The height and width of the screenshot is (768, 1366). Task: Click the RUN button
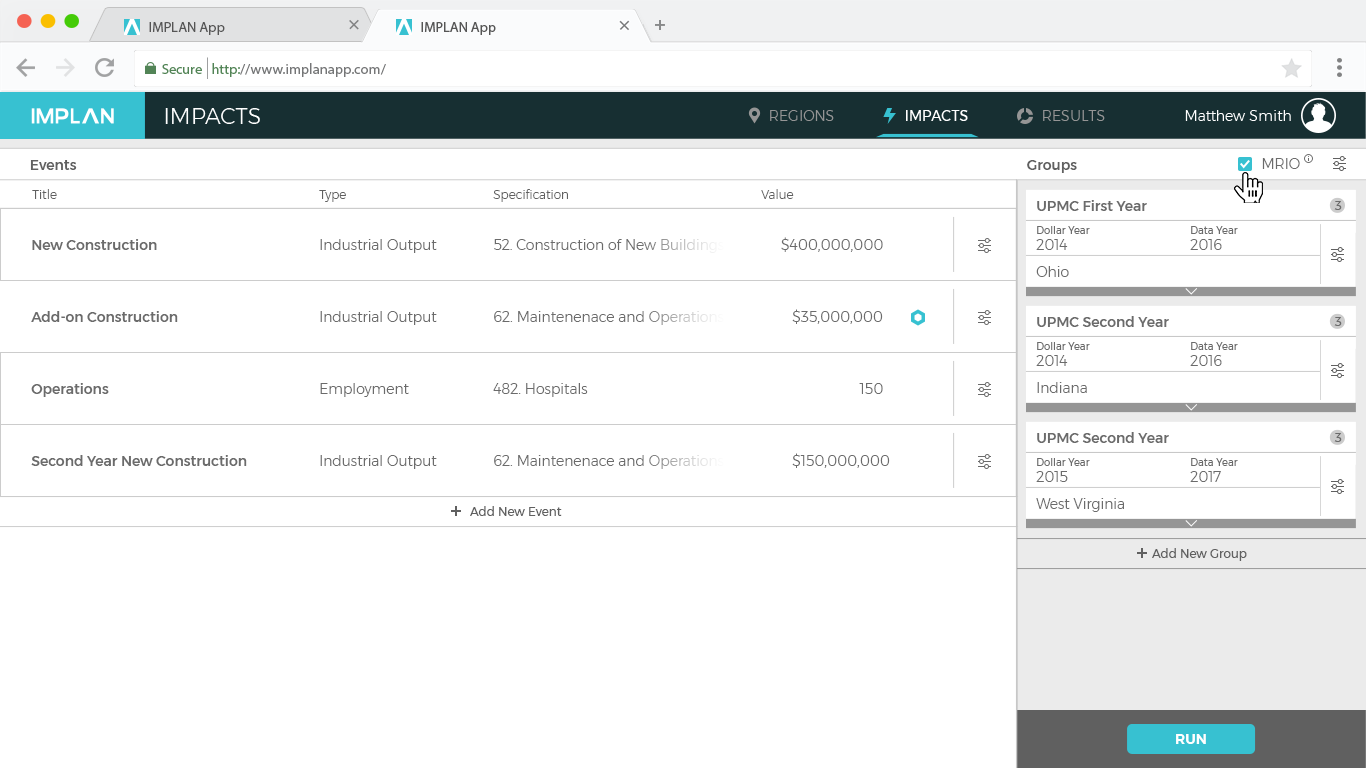click(1190, 739)
